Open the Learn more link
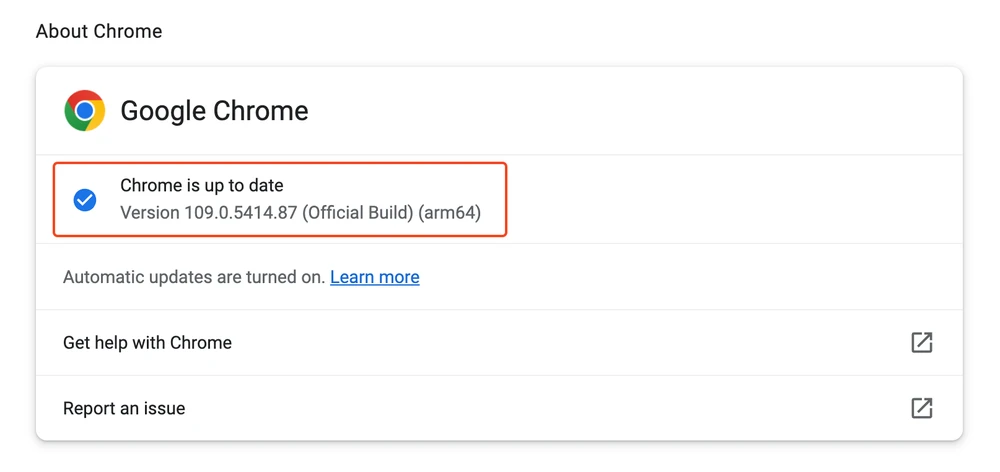Viewport: 1000px width, 472px height. click(375, 277)
